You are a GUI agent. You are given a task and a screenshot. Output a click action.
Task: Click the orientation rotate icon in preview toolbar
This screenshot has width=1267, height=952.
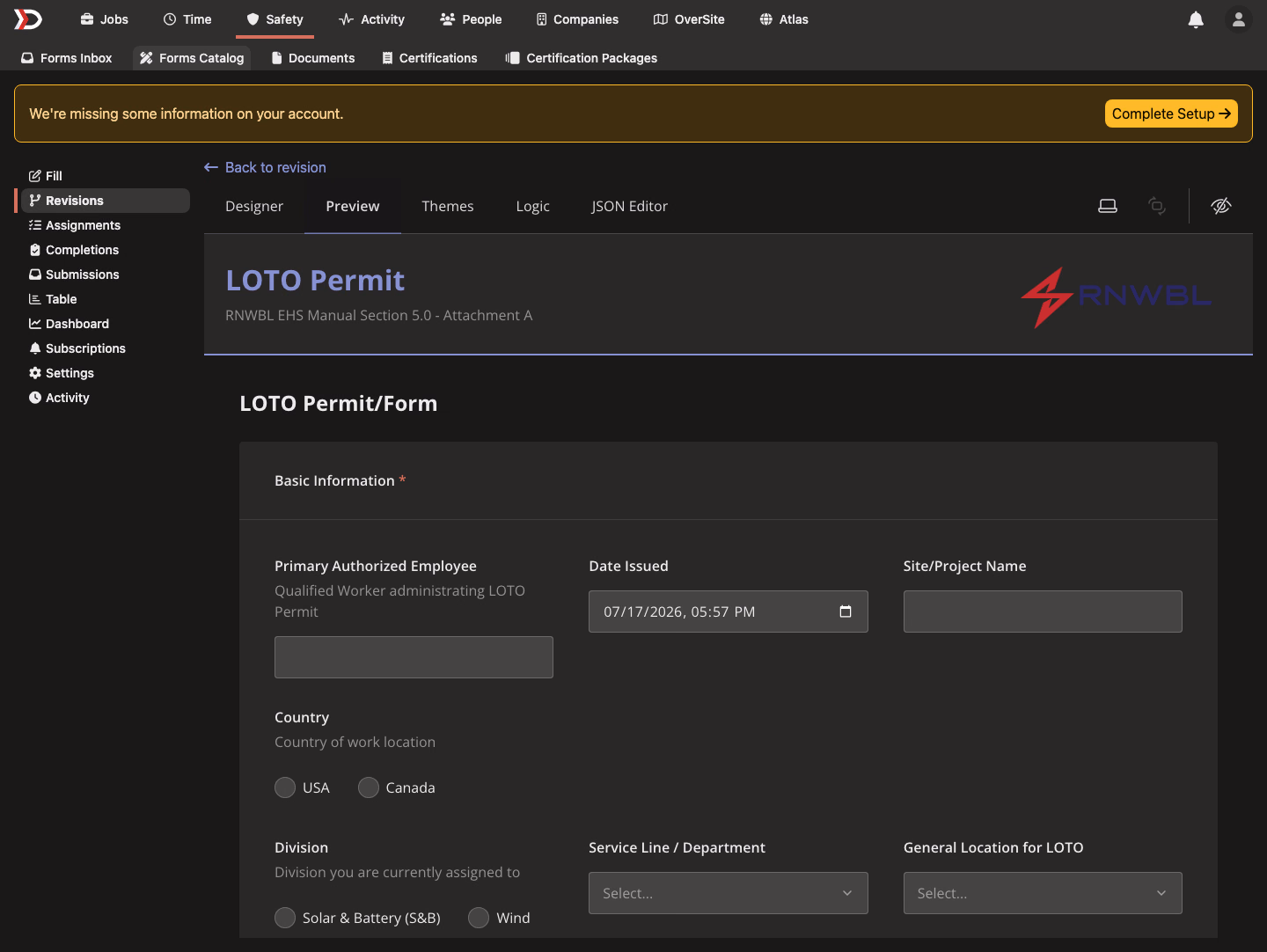pyautogui.click(x=1157, y=206)
